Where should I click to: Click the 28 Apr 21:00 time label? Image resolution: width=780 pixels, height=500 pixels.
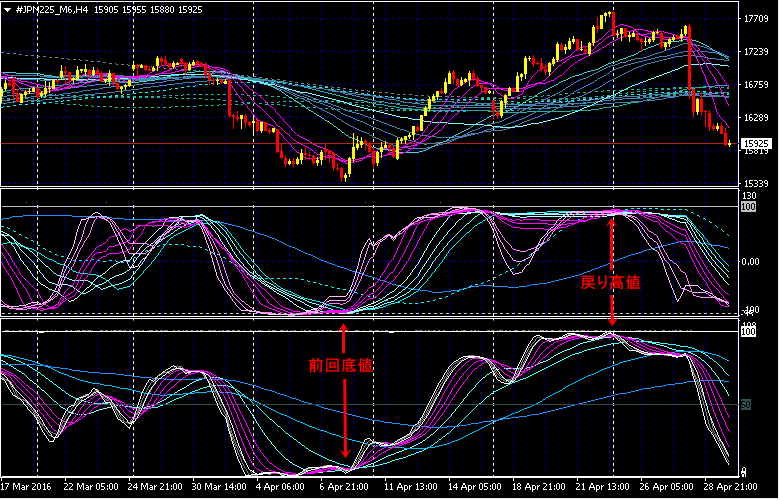730,486
